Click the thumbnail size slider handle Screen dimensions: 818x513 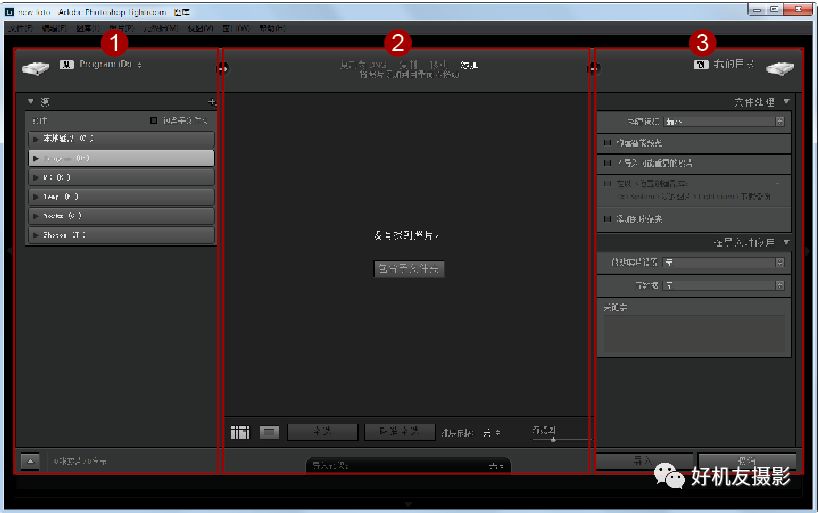553,440
